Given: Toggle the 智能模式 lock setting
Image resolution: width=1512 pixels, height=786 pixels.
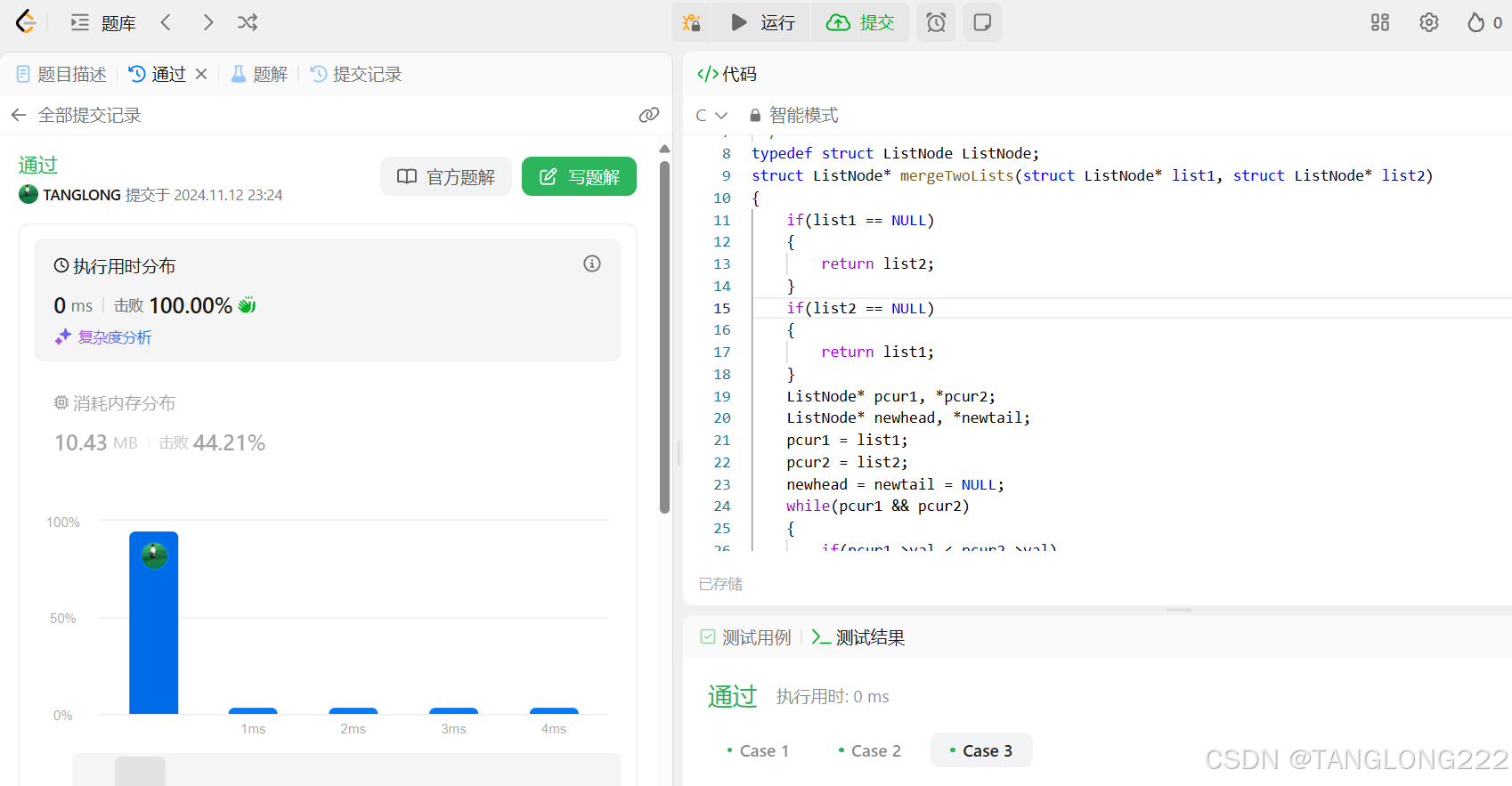Looking at the screenshot, I should 793,115.
